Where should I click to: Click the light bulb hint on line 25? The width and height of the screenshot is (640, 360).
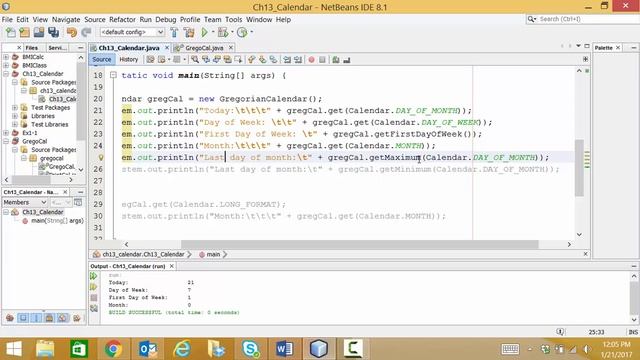pyautogui.click(x=100, y=158)
